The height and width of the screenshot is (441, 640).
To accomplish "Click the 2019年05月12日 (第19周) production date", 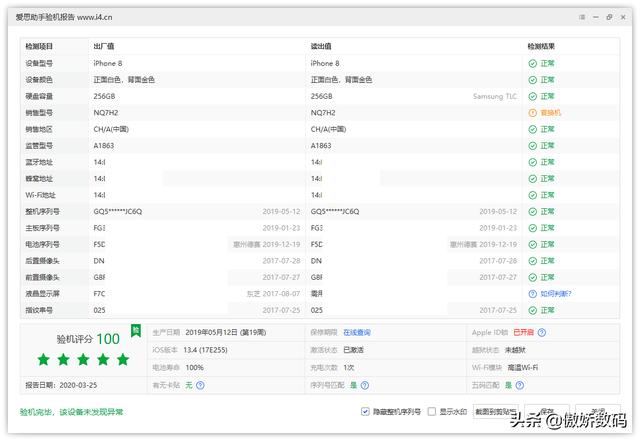I will pyautogui.click(x=226, y=332).
